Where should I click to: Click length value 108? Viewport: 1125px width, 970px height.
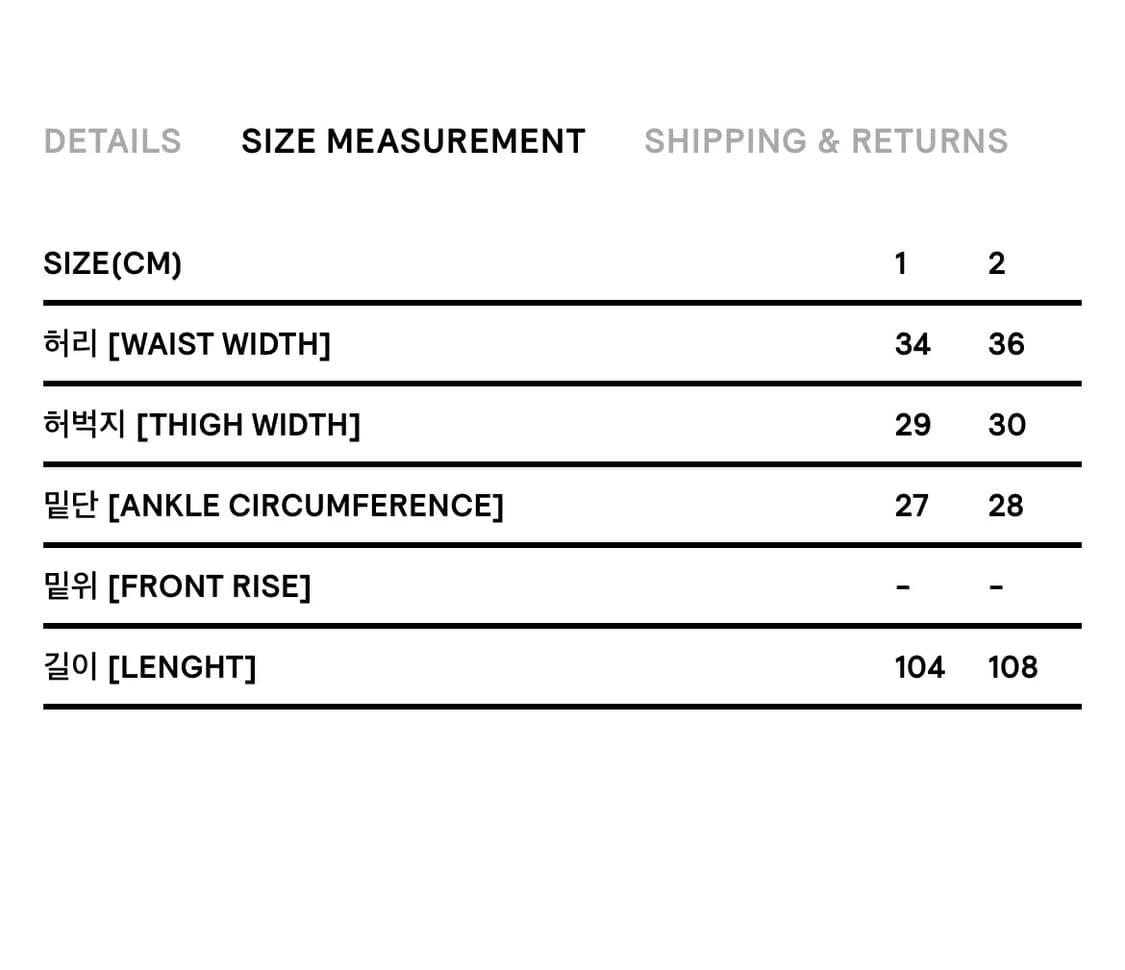click(x=1012, y=667)
